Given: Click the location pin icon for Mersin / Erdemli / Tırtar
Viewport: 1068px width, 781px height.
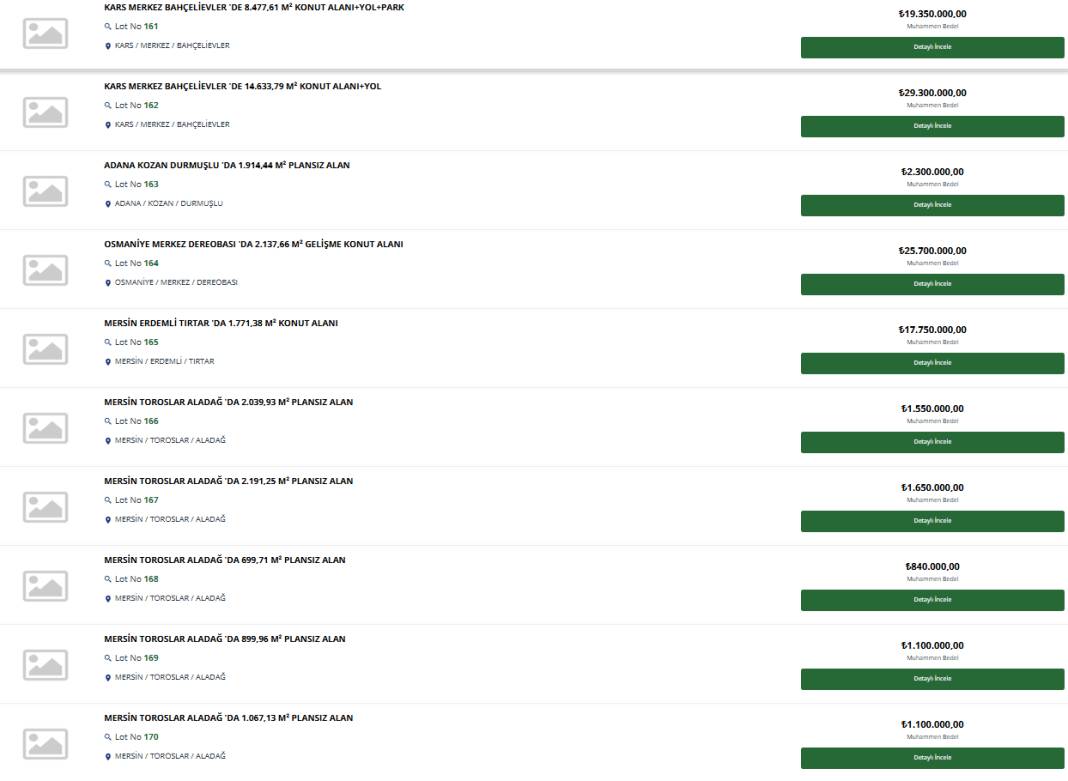Looking at the screenshot, I should point(108,362).
